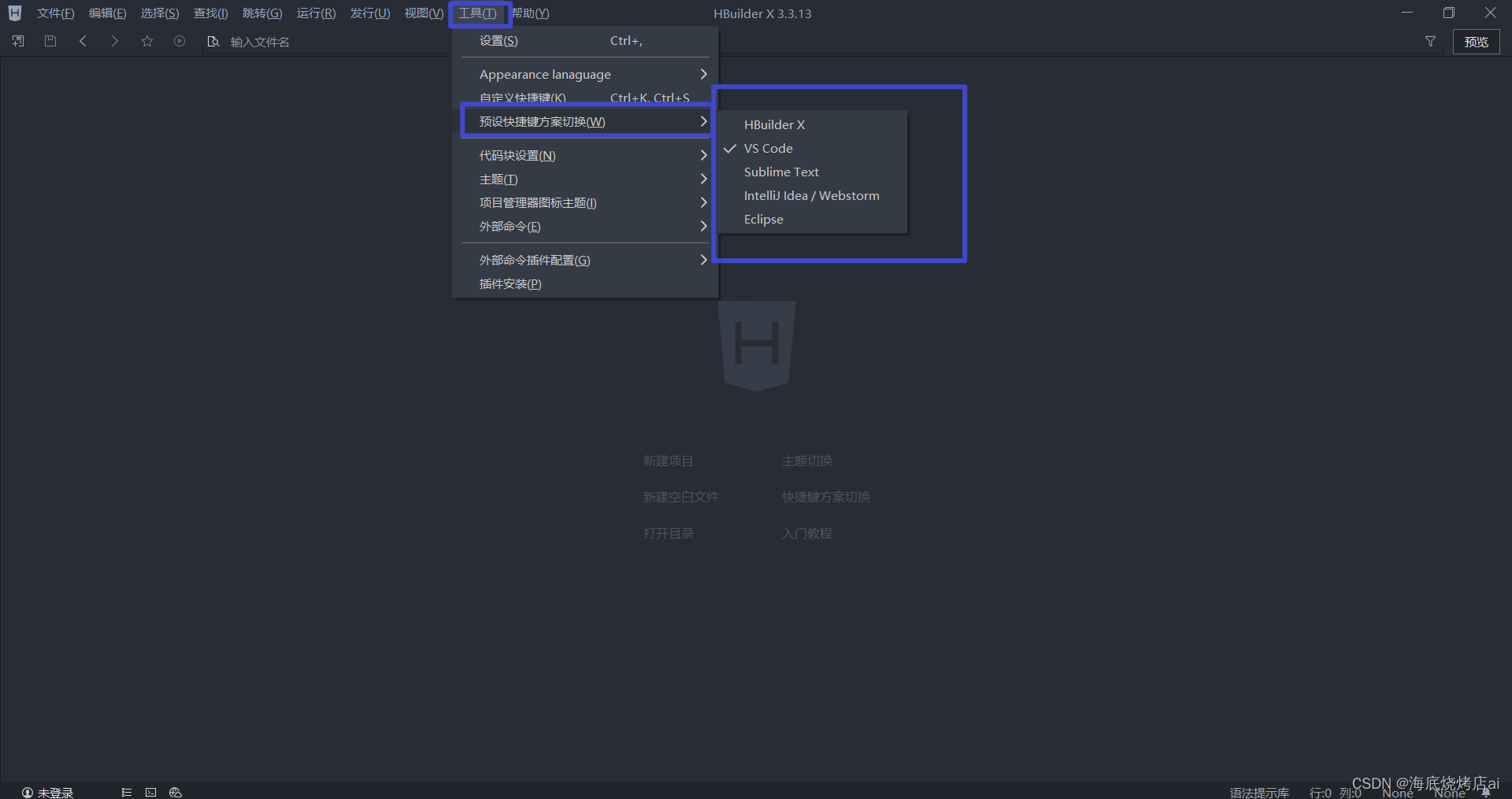Viewport: 1512px width, 799px height.
Task: Restore down the HBuilder X window
Action: (x=1449, y=13)
